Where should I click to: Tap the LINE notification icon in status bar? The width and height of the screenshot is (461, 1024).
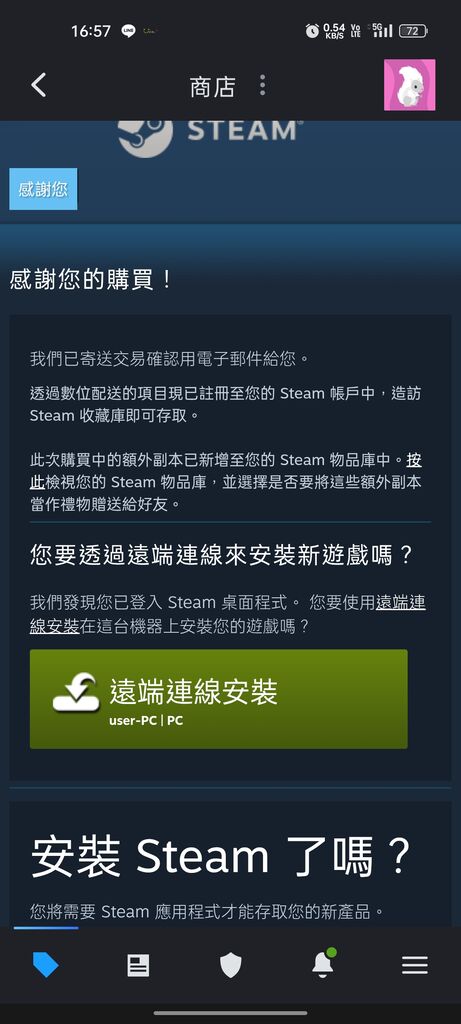pyautogui.click(x=129, y=31)
